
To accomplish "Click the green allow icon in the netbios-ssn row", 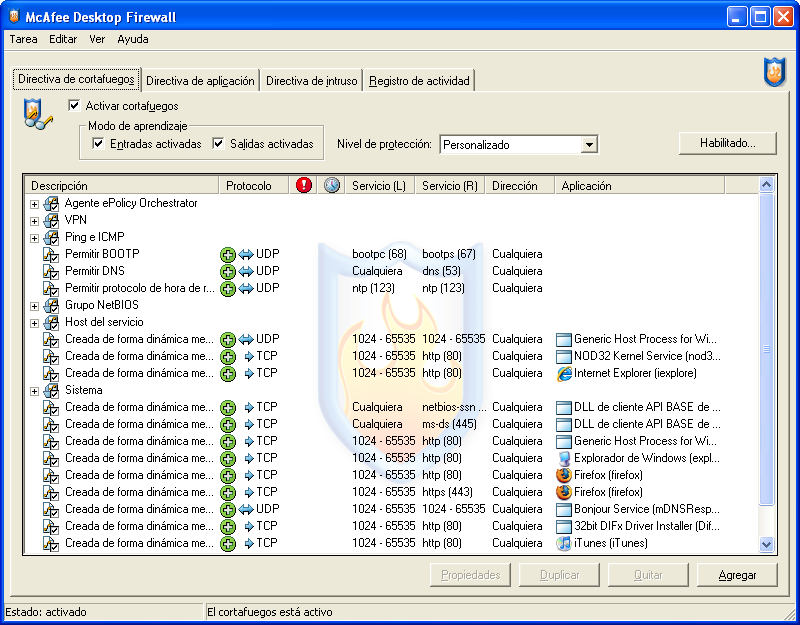I will coord(228,407).
